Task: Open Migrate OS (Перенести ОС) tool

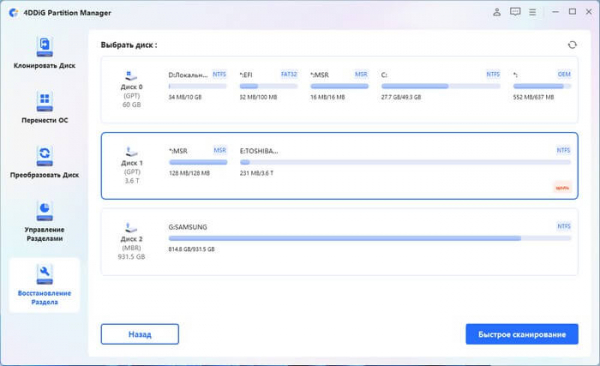Action: (44, 108)
